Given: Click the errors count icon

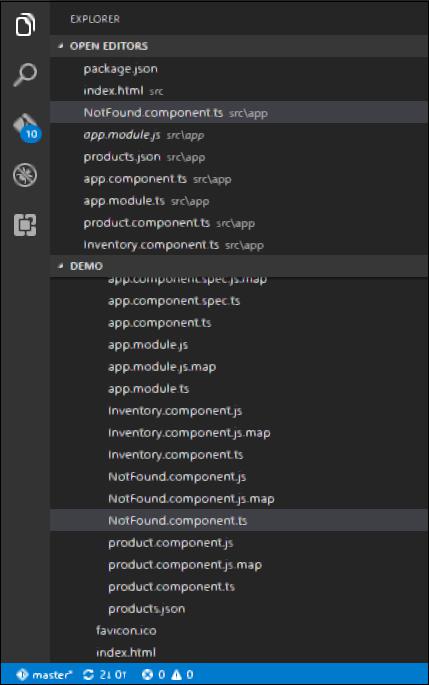Looking at the screenshot, I should click(x=147, y=675).
